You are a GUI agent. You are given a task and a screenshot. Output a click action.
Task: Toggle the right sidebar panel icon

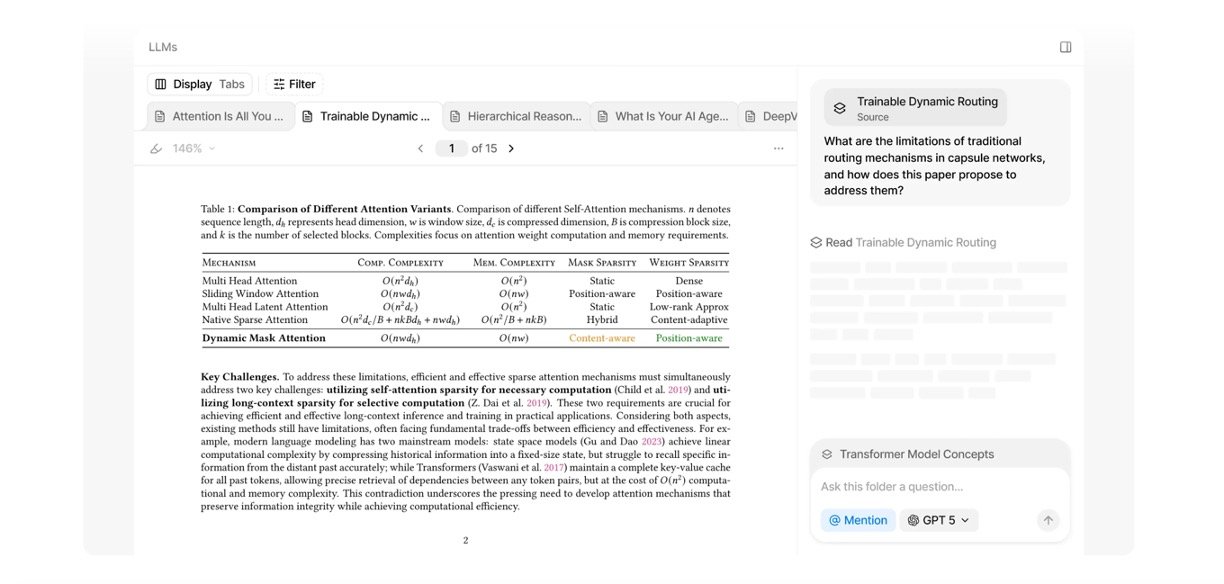[x=1065, y=47]
